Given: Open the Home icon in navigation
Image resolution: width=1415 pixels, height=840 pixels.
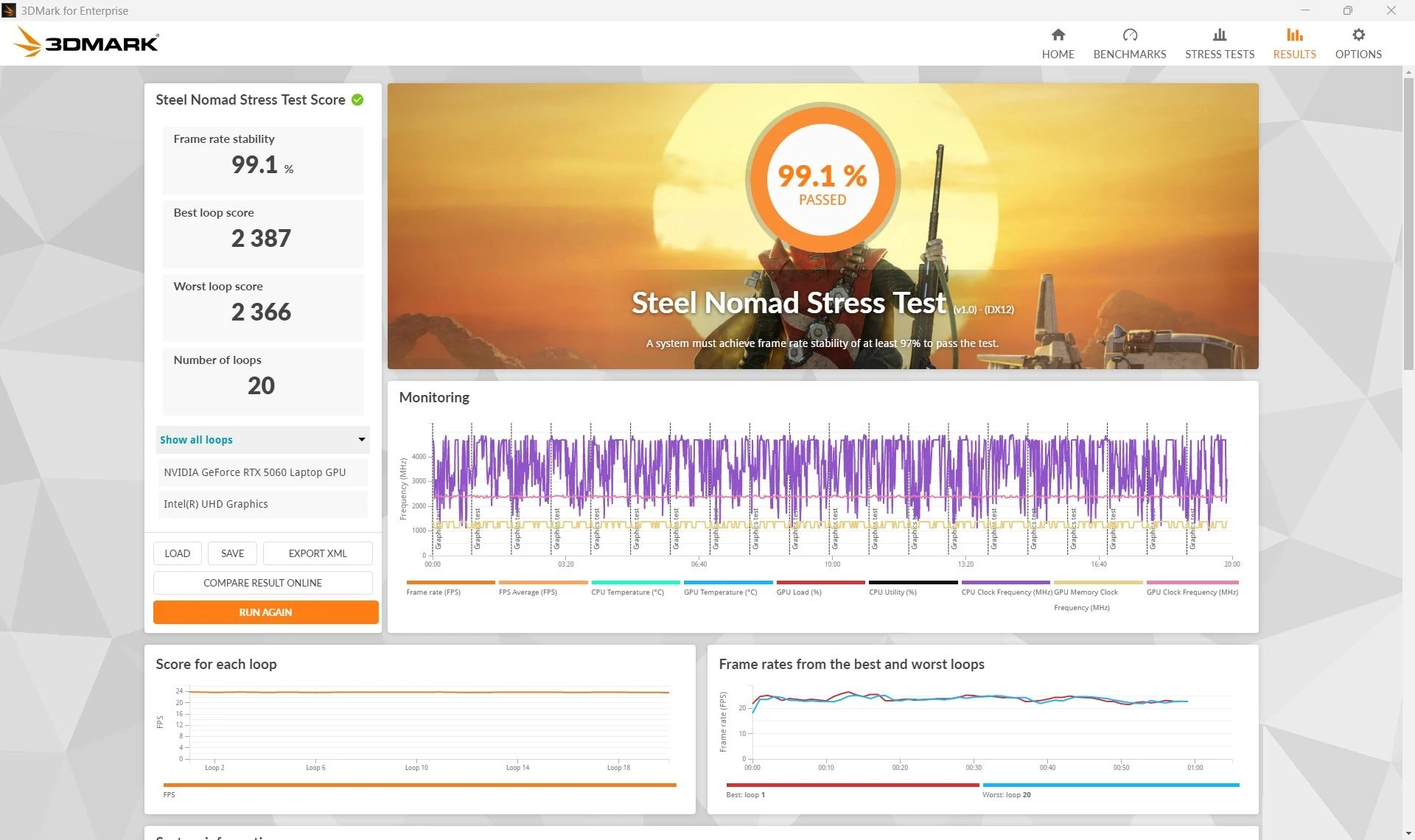Looking at the screenshot, I should pos(1058,35).
